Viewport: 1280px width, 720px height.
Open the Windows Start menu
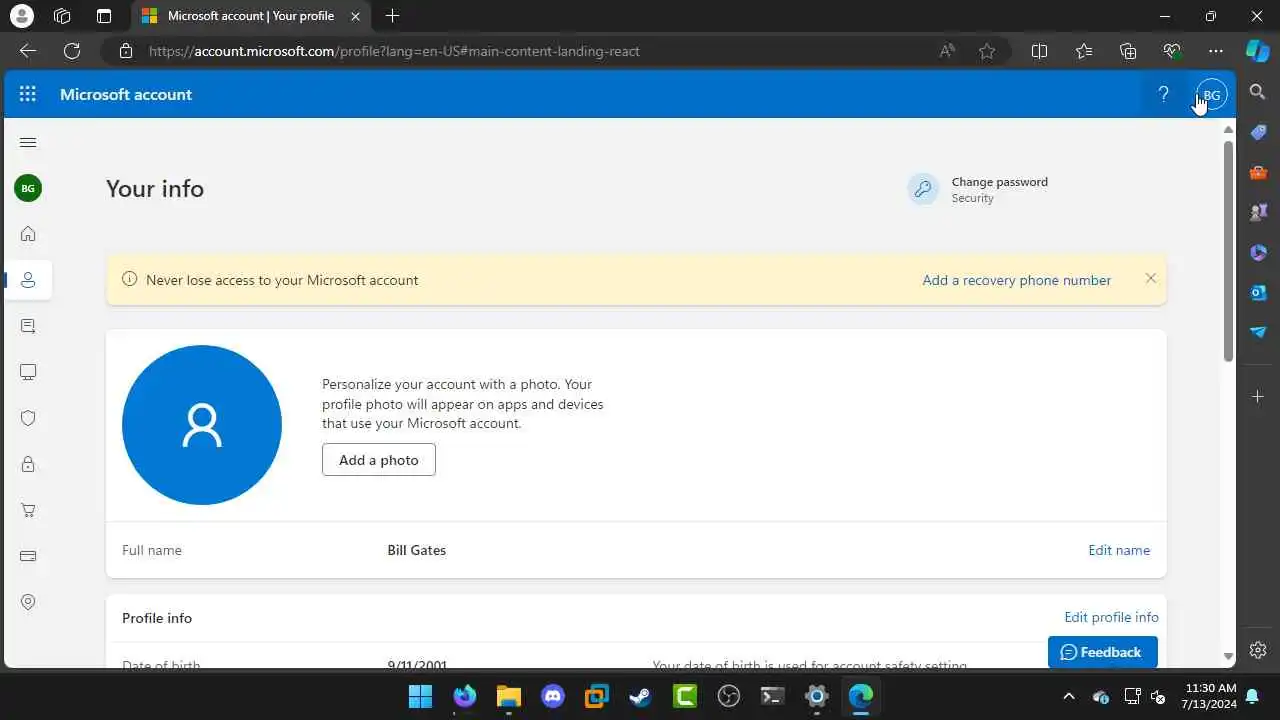tap(421, 696)
